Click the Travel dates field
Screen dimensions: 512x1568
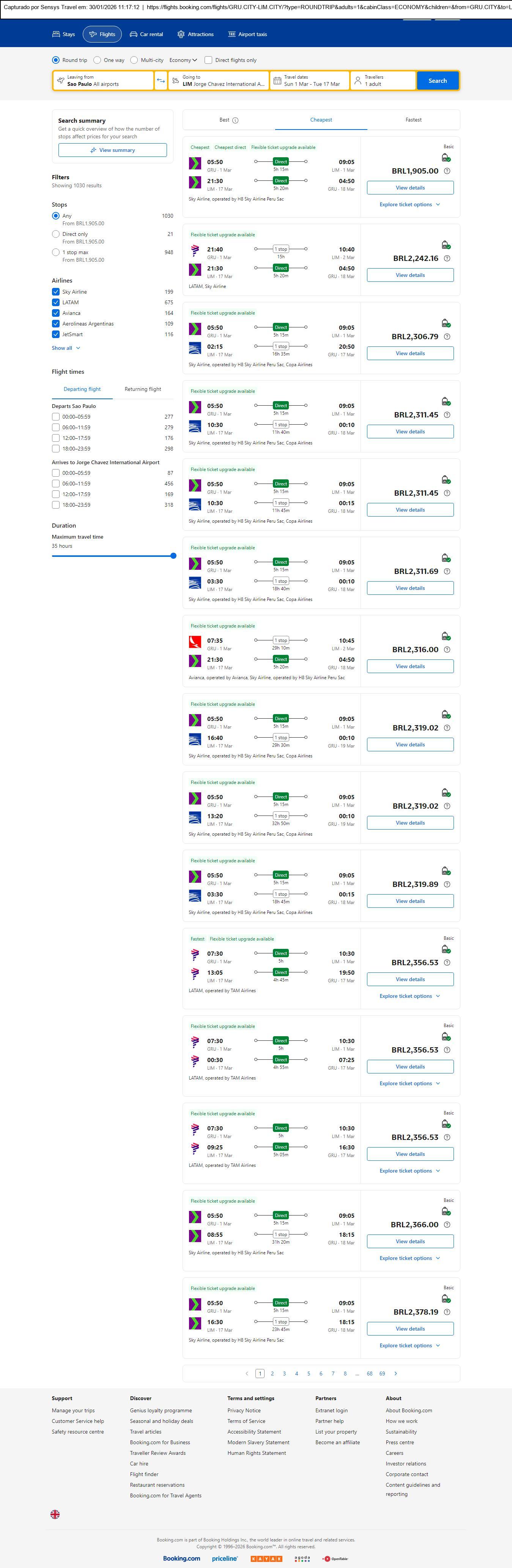point(310,81)
